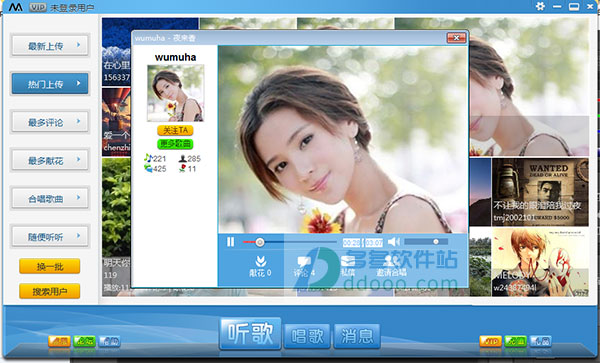Open the private message 私信 icon
The height and width of the screenshot is (363, 600).
pyautogui.click(x=348, y=266)
